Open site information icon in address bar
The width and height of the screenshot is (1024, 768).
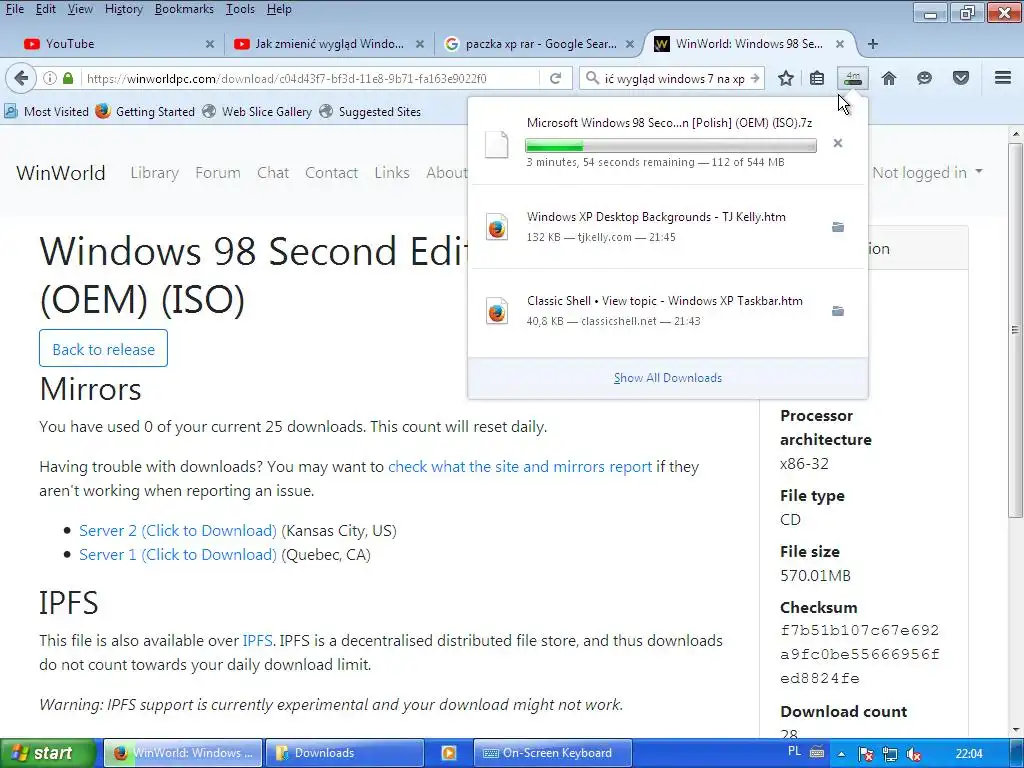[50, 78]
